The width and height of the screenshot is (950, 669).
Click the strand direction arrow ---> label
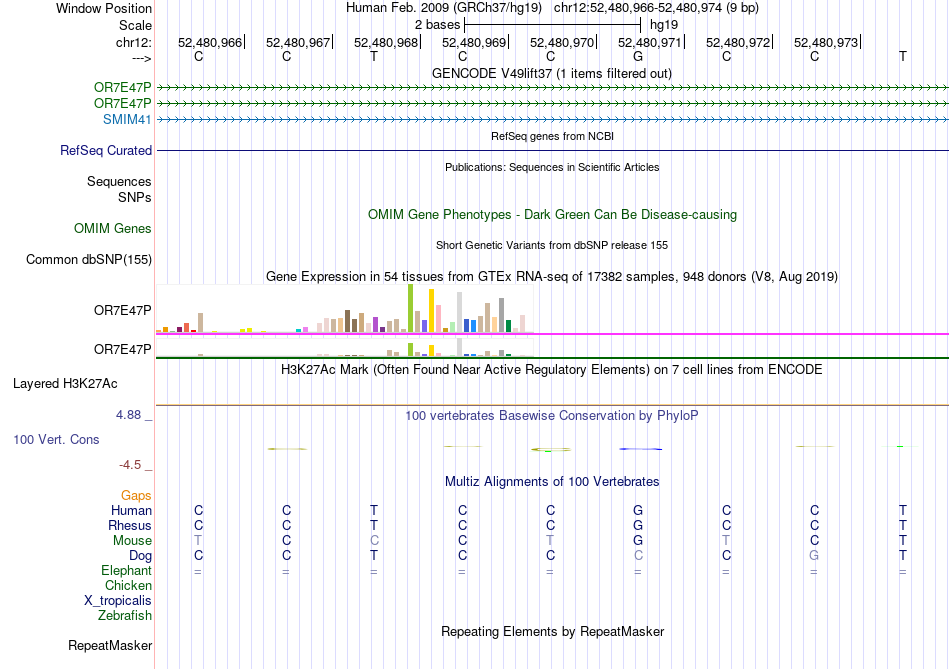pyautogui.click(x=142, y=59)
